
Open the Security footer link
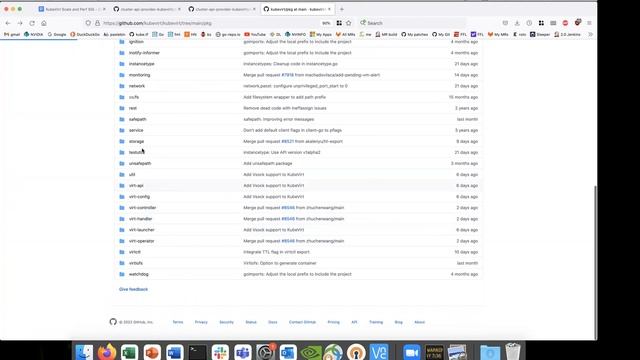coord(227,322)
